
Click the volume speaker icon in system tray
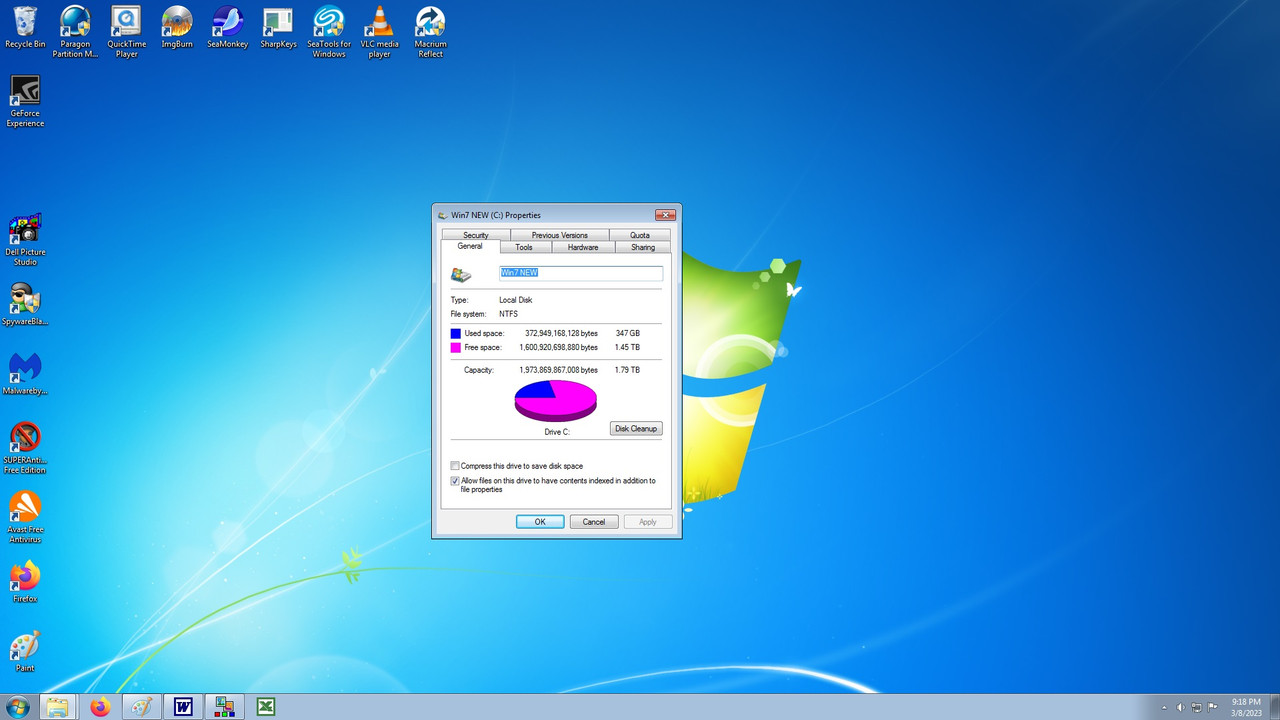[x=1181, y=707]
